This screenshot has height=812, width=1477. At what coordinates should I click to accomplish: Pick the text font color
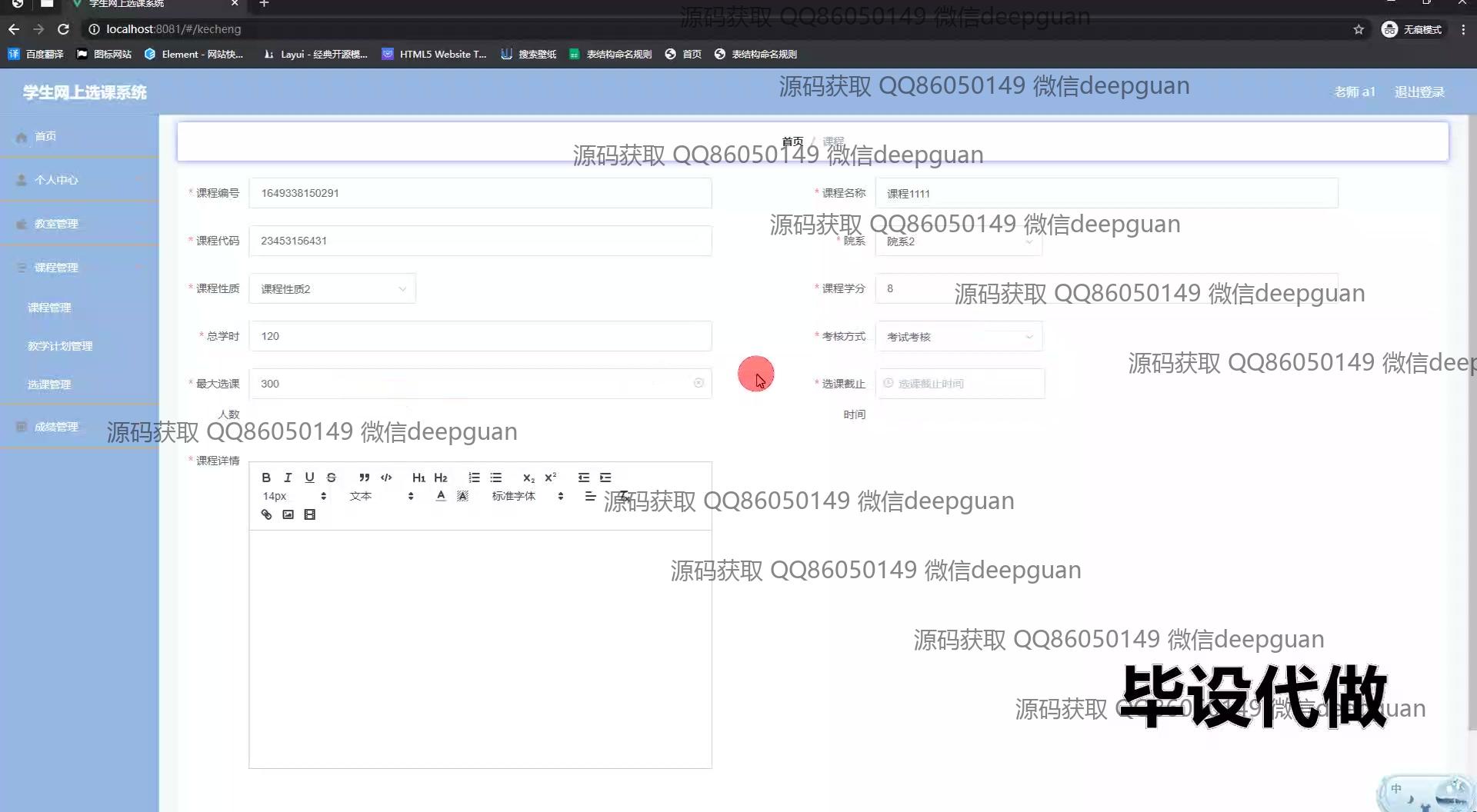[x=441, y=496]
